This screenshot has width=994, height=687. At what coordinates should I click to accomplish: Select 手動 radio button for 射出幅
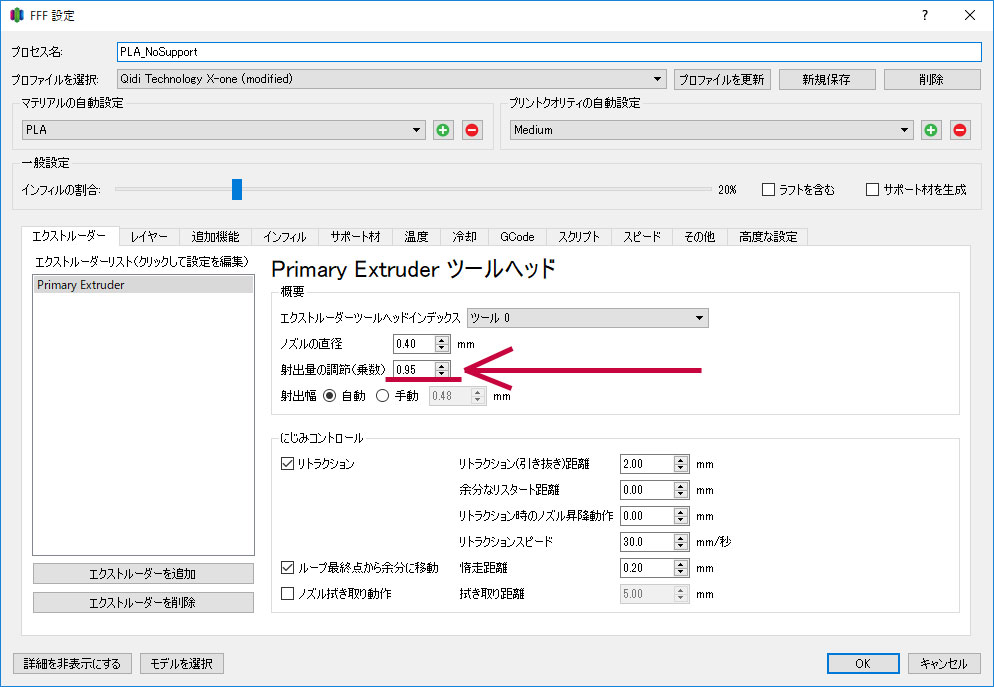coord(382,396)
